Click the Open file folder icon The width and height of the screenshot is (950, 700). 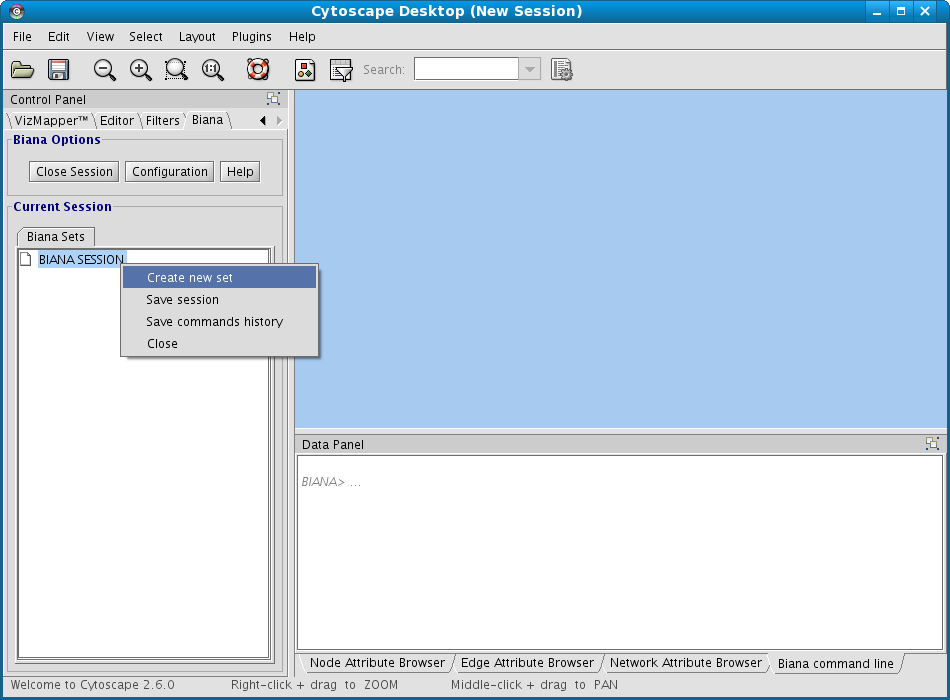(x=22, y=70)
